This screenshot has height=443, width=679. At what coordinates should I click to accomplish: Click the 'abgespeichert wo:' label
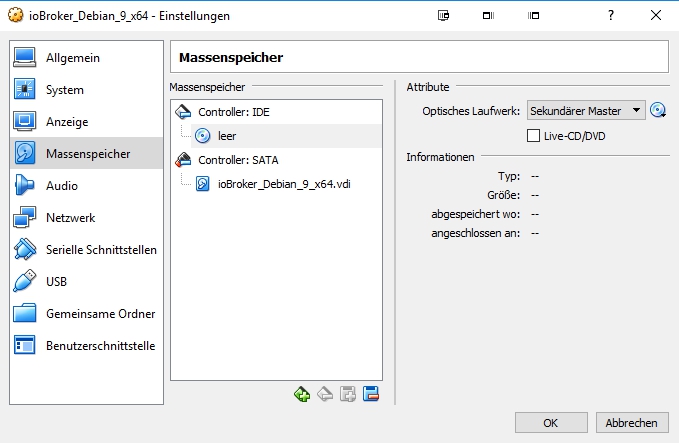coord(475,214)
